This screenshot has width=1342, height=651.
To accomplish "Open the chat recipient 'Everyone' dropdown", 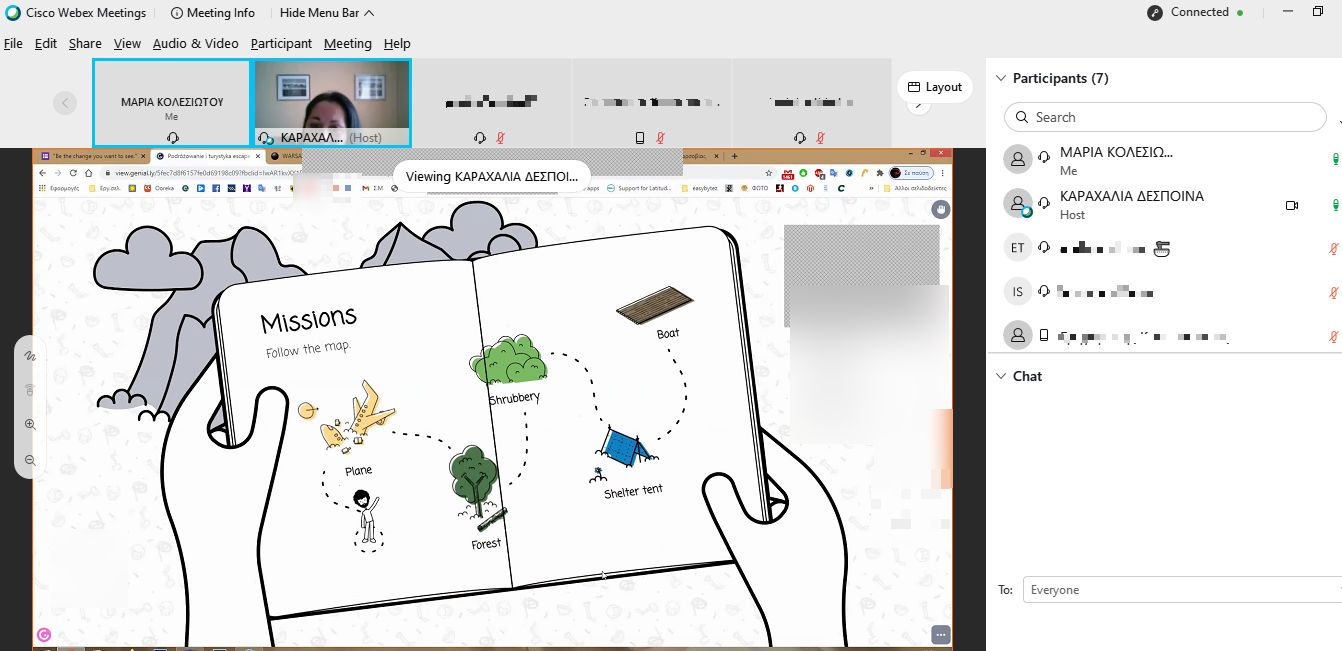I will 1182,590.
